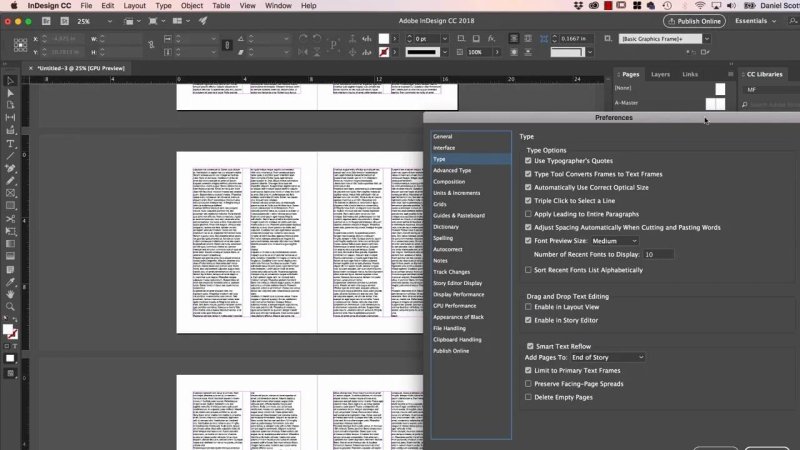Image resolution: width=800 pixels, height=450 pixels.
Task: Open the Window menu
Action: point(278,6)
